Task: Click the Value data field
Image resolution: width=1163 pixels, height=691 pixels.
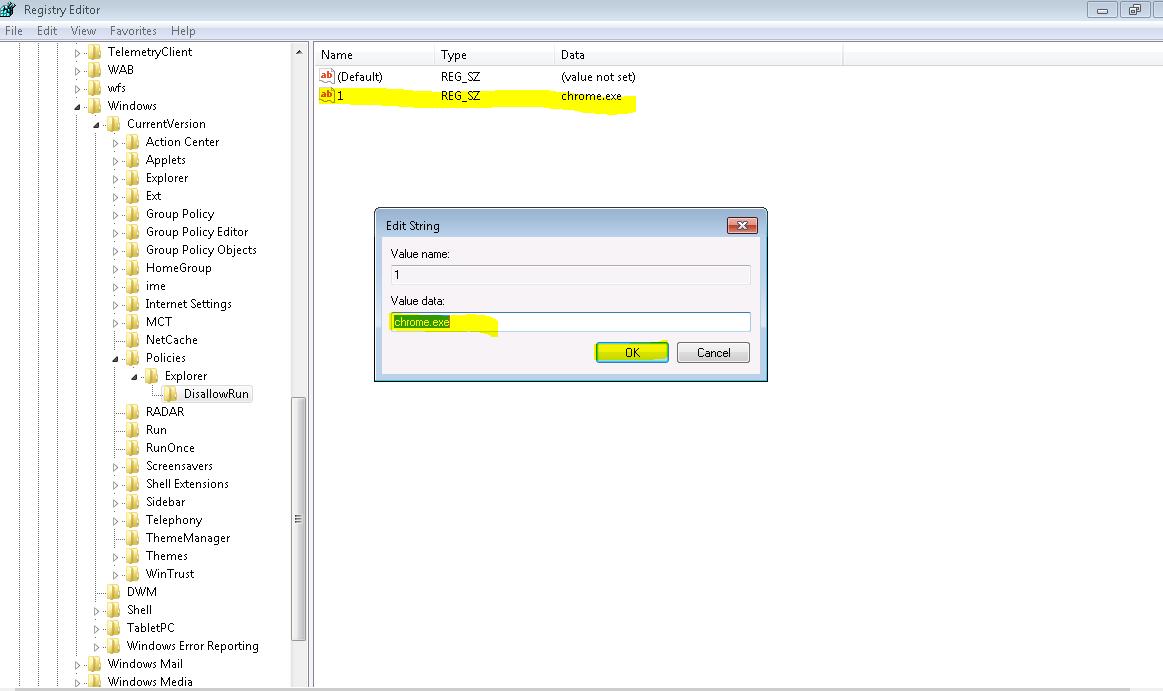Action: pyautogui.click(x=570, y=322)
